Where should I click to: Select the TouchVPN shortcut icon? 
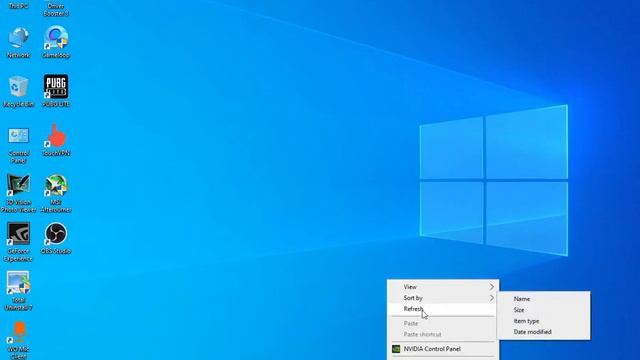point(56,140)
